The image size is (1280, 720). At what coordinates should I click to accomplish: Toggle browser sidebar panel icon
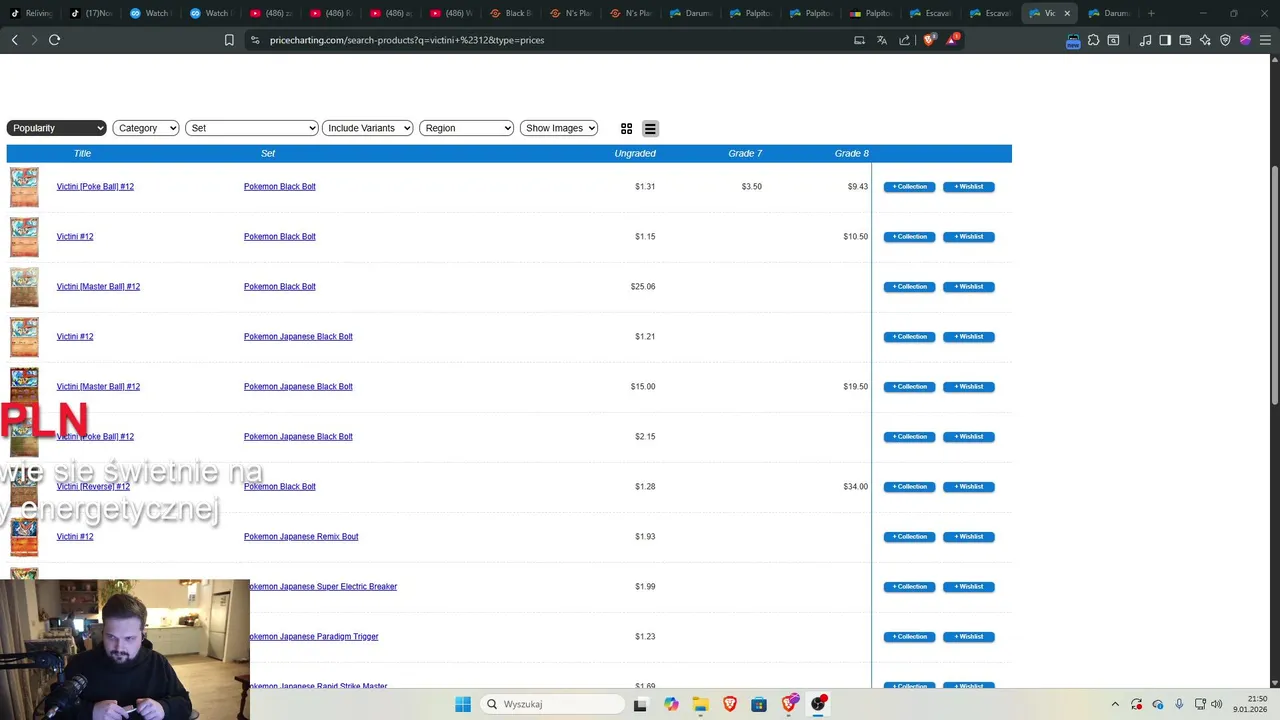click(x=1165, y=40)
